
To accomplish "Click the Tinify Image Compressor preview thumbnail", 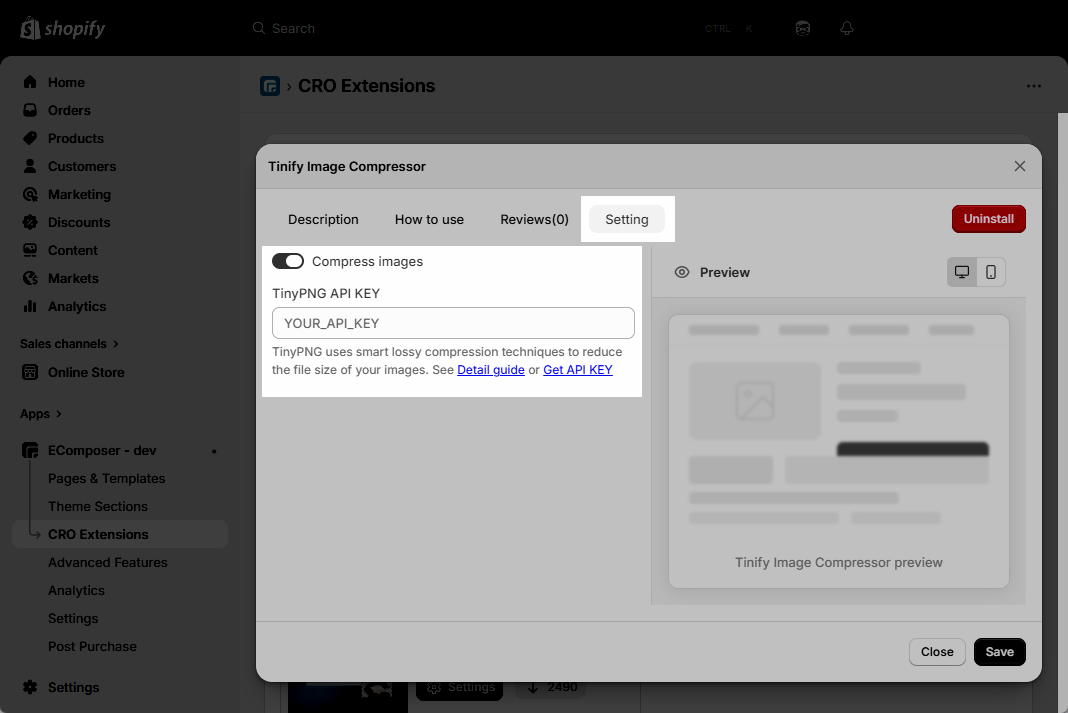I will pyautogui.click(x=838, y=451).
